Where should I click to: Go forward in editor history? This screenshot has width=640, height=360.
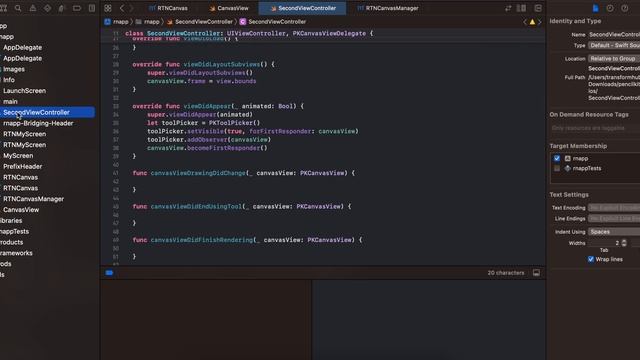point(131,8)
